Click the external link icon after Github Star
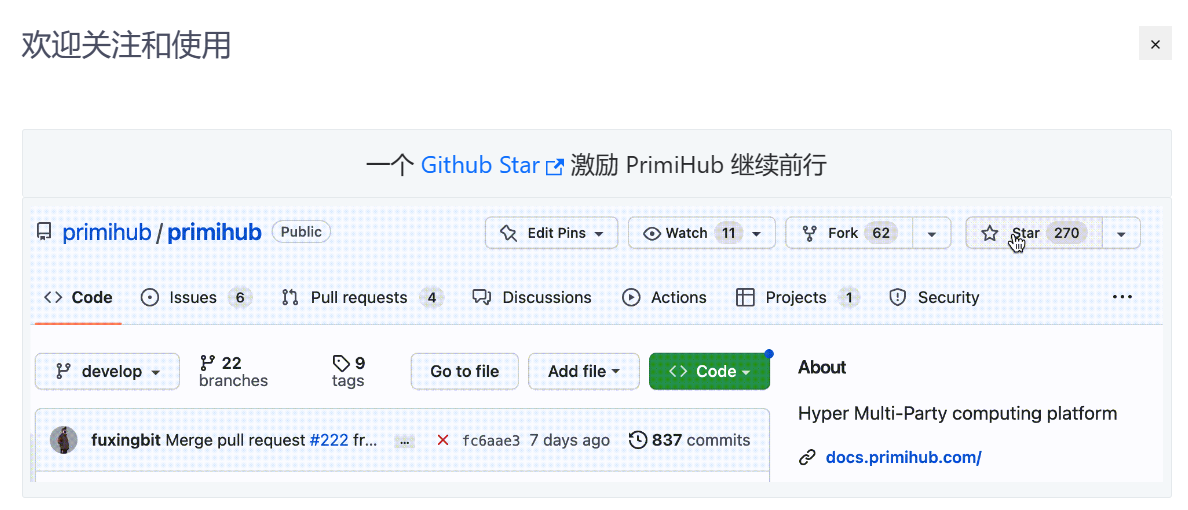 554,166
